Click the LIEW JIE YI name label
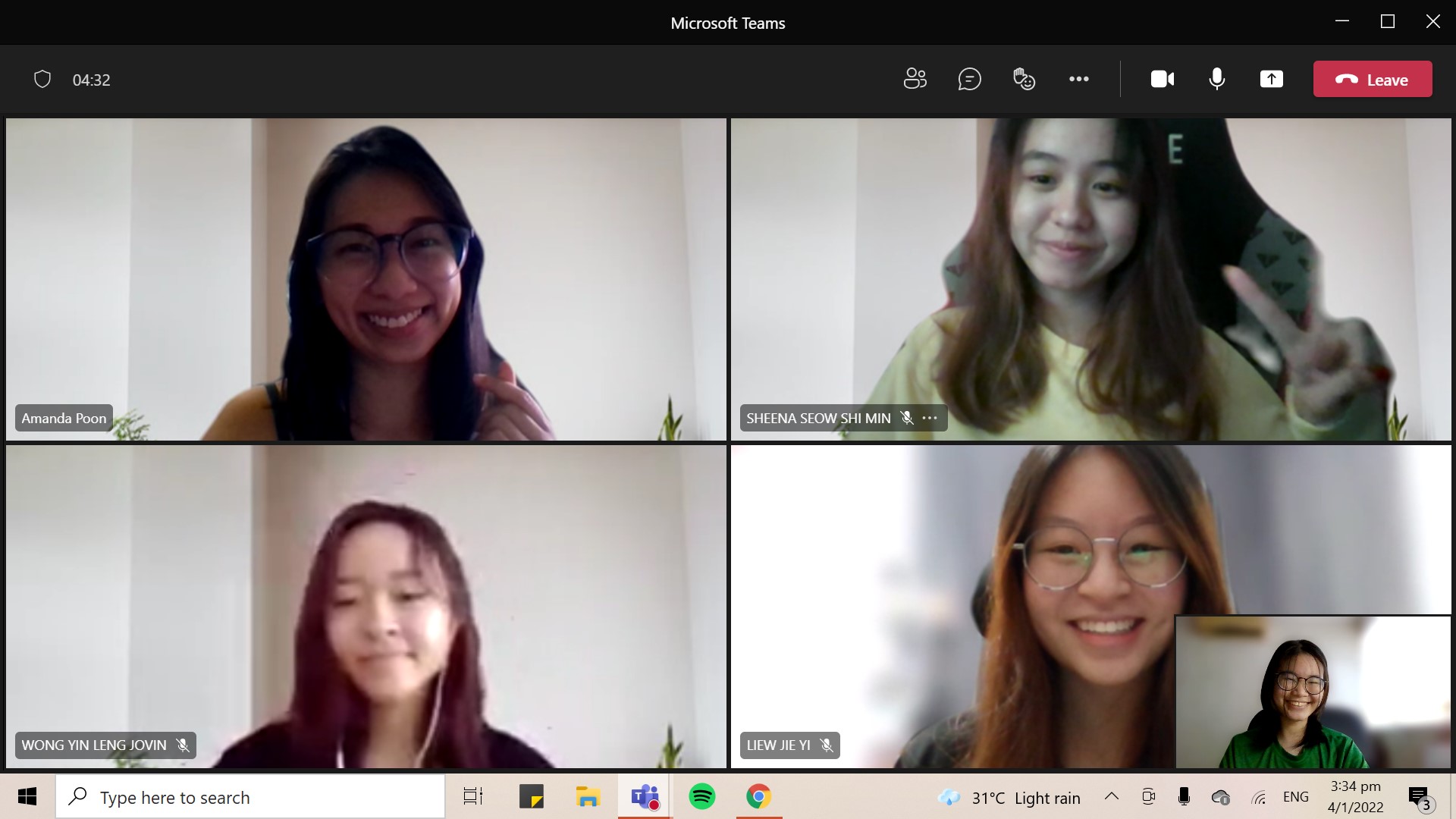This screenshot has width=1456, height=819. [779, 745]
